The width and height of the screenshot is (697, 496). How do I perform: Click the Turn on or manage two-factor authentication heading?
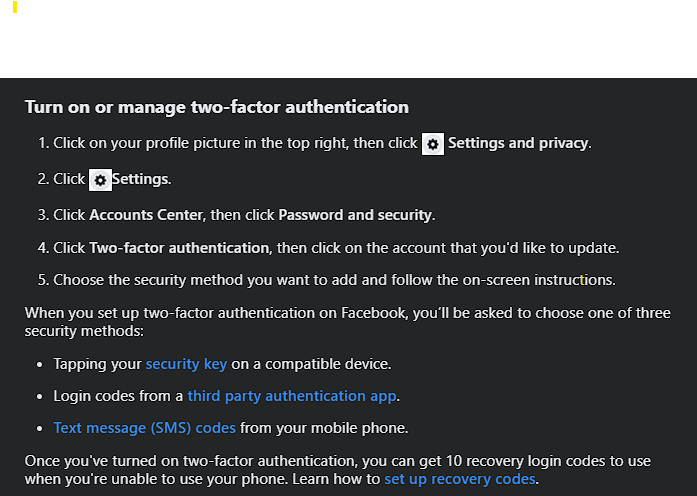pyautogui.click(x=217, y=107)
